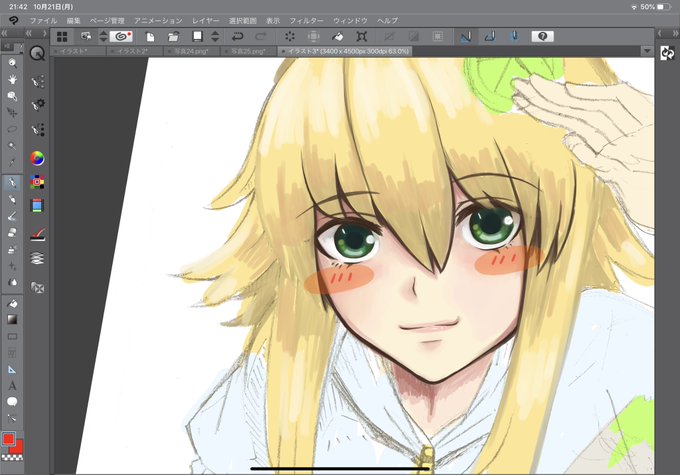The height and width of the screenshot is (475, 680).
Task: Expand options arrows beside Clip Studio icon
Action: coord(103,36)
